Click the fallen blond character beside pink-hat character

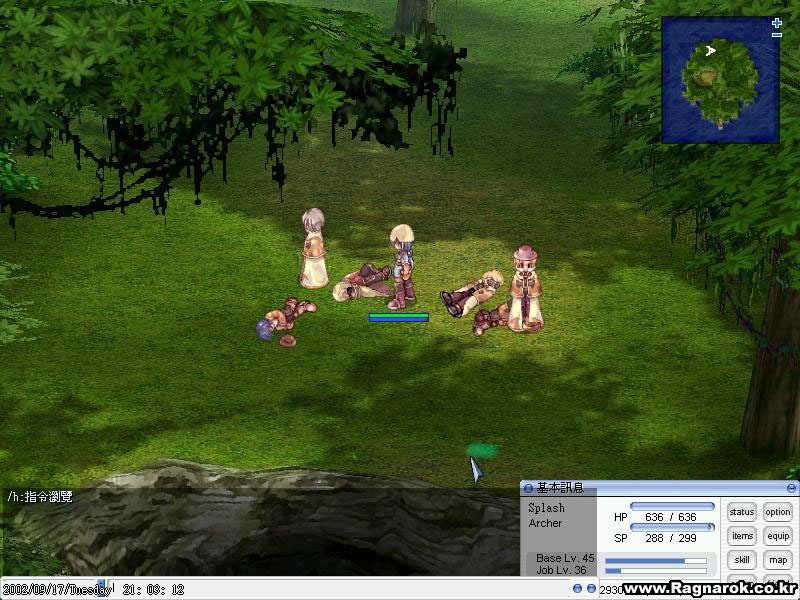(x=472, y=292)
